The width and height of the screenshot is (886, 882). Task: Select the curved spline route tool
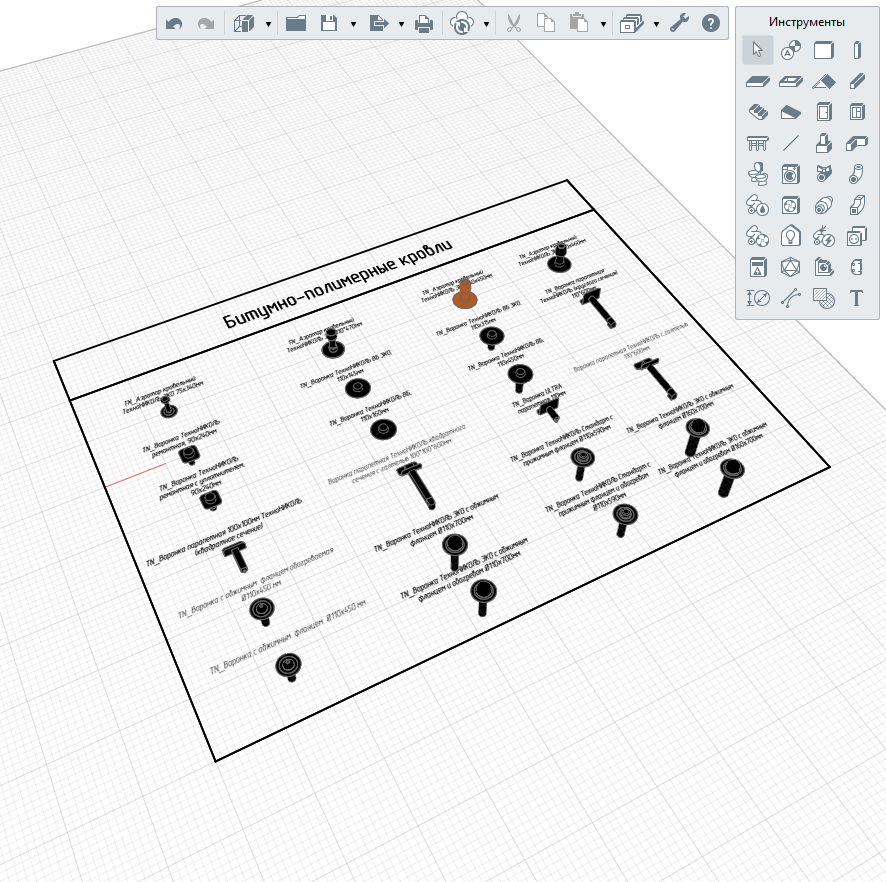tap(791, 298)
